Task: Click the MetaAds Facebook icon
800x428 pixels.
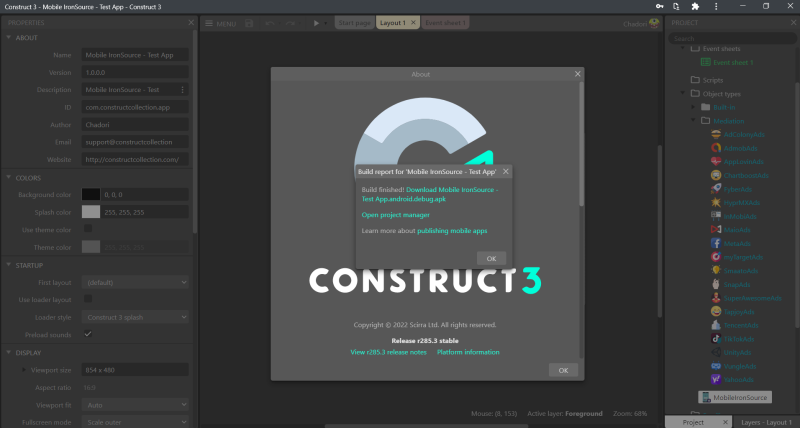Action: [716, 243]
